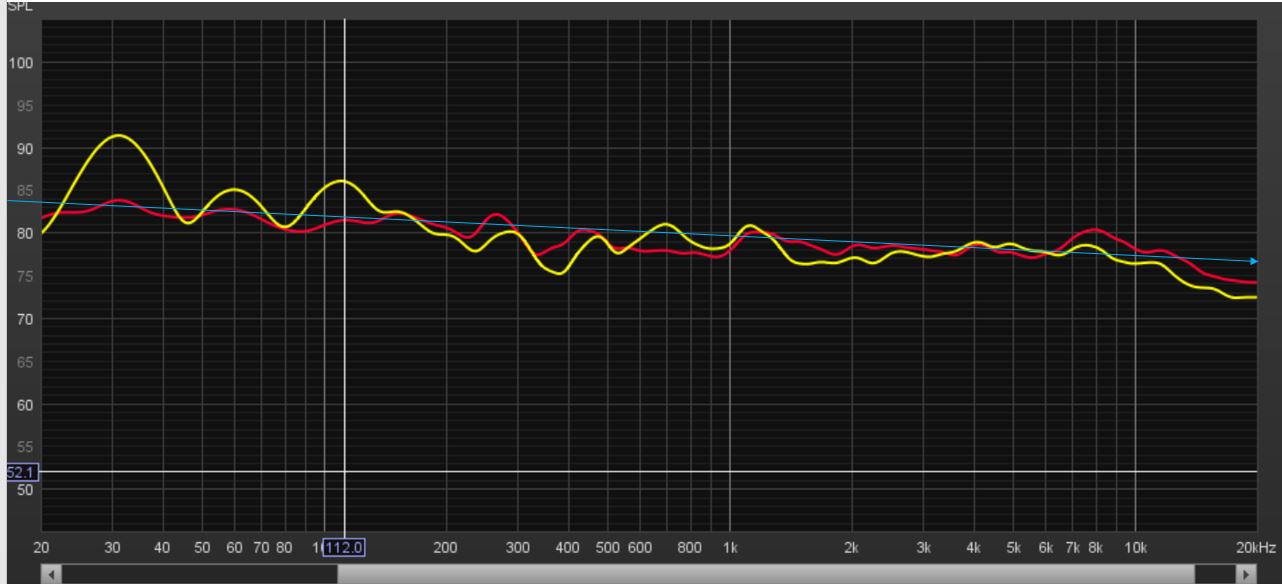
Task: Click the 30 Hz frequency axis label
Action: click(112, 547)
